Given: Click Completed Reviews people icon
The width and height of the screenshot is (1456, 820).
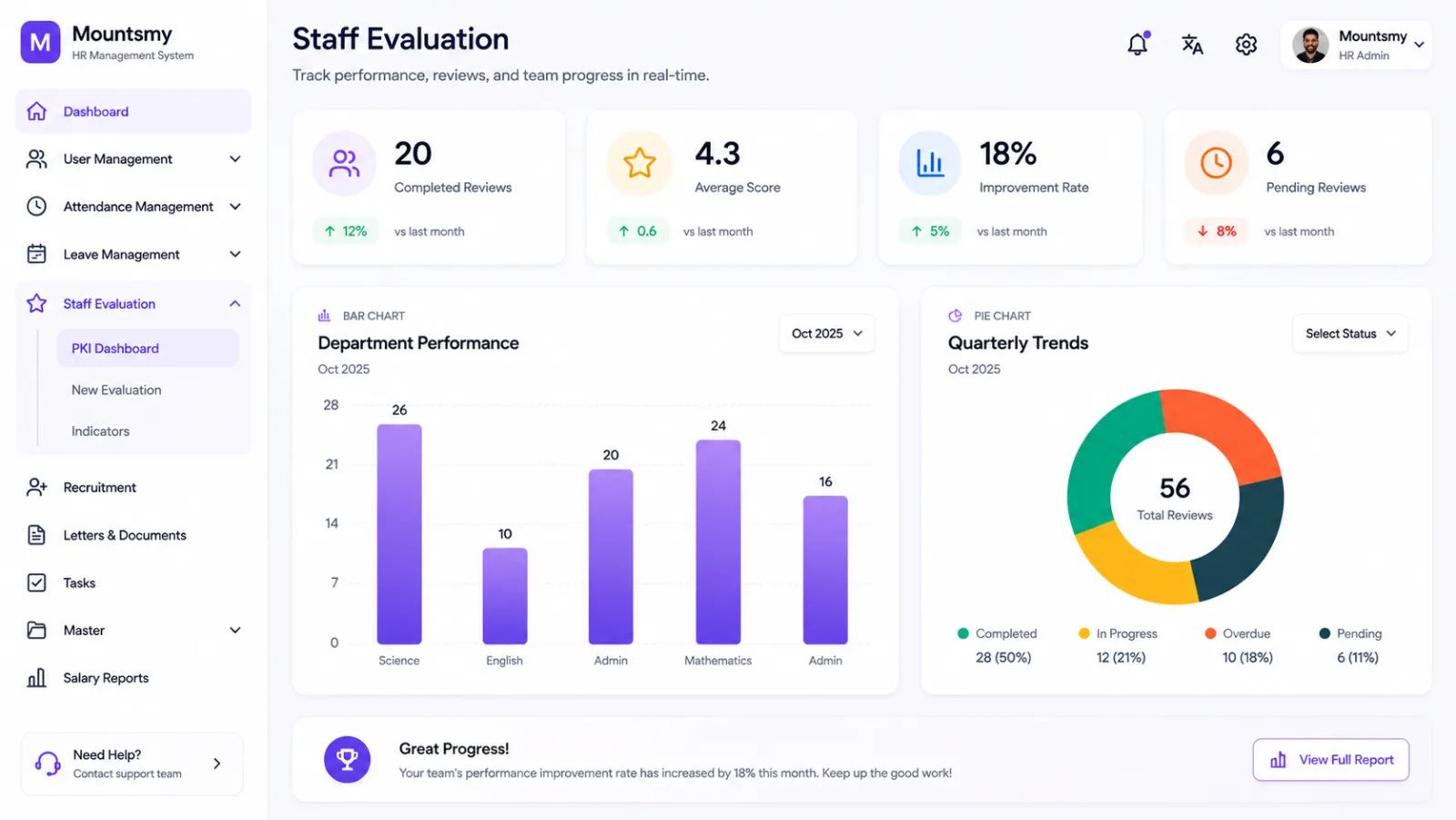Looking at the screenshot, I should pos(344,164).
